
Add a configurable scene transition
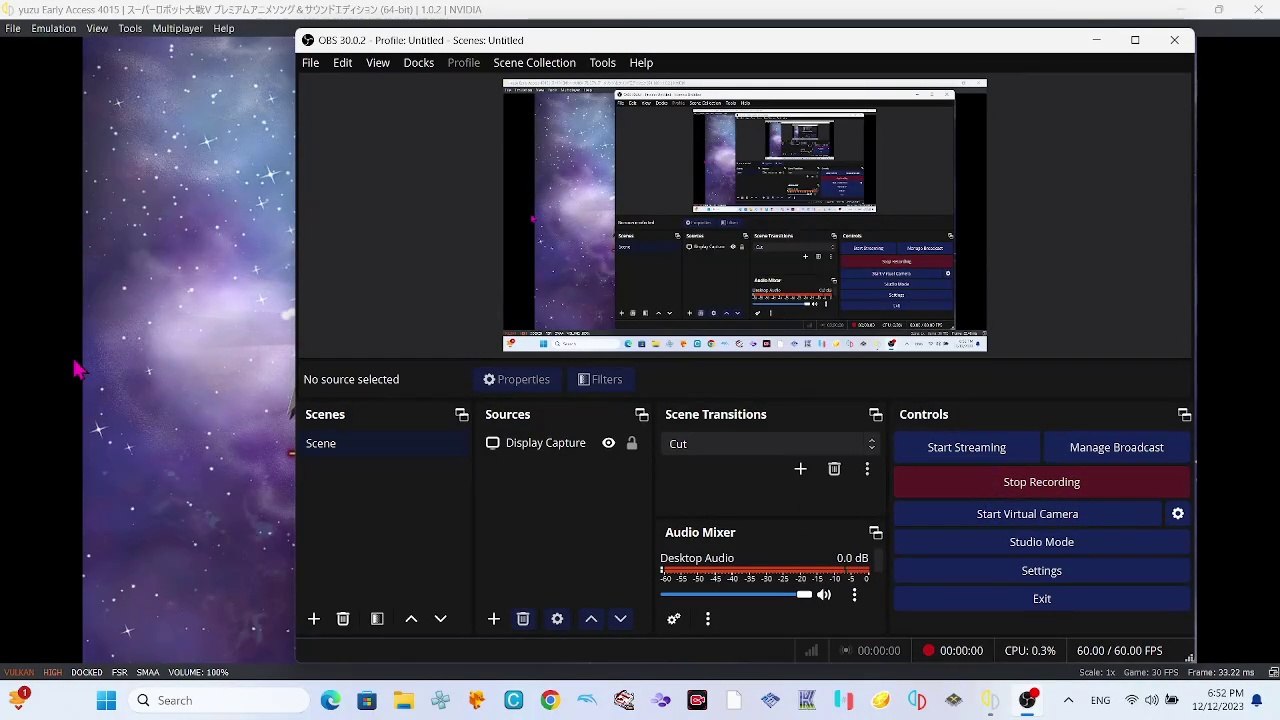tap(800, 469)
